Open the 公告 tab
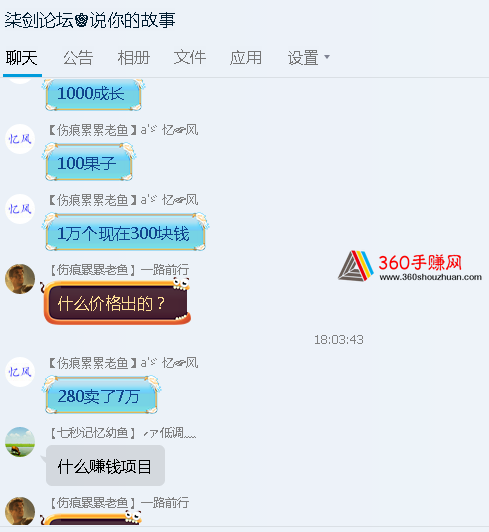489x532 pixels. coord(78,58)
